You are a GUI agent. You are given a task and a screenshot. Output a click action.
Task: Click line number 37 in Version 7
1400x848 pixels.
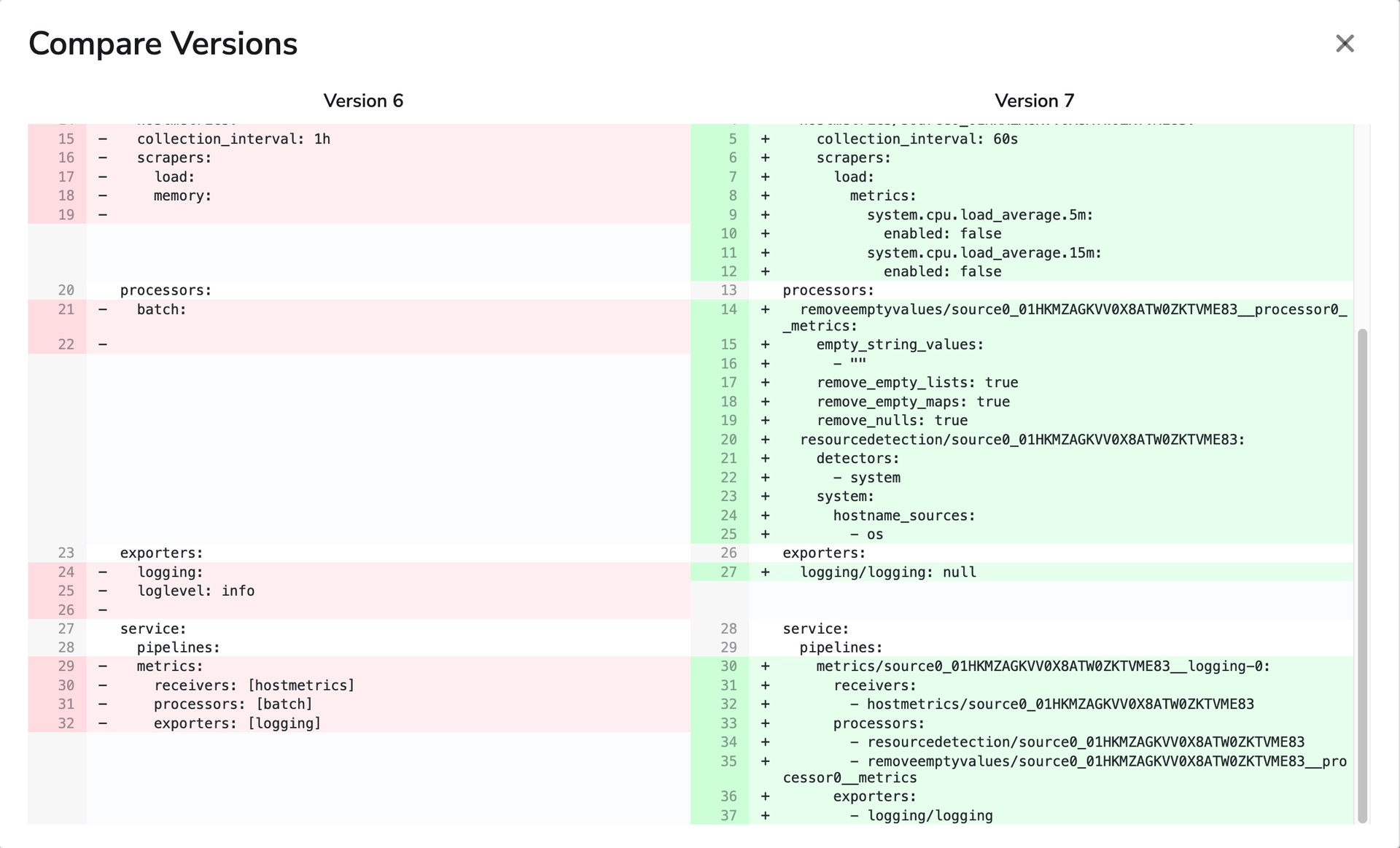[729, 816]
